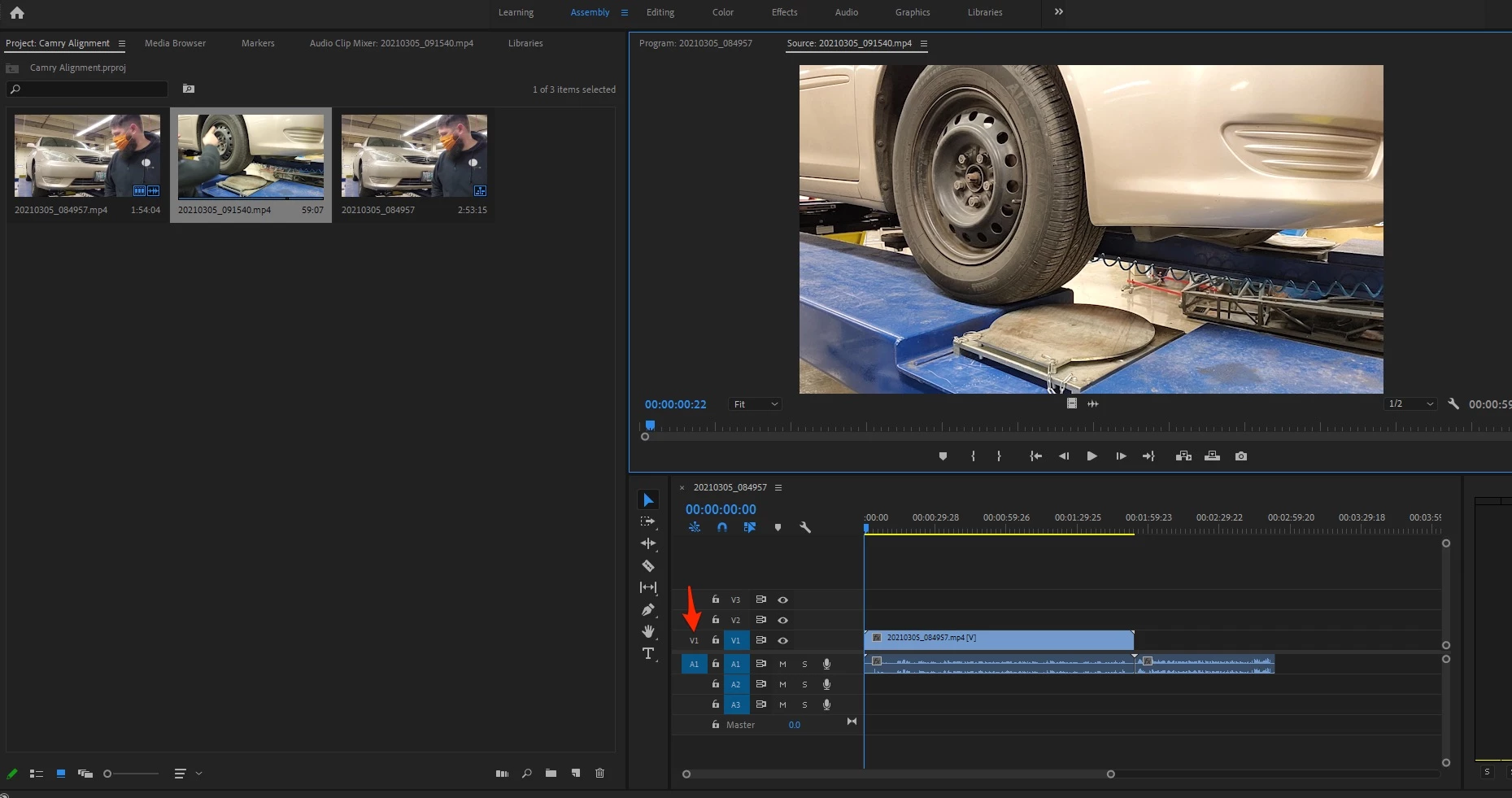Click the New Bin folder icon

(551, 774)
